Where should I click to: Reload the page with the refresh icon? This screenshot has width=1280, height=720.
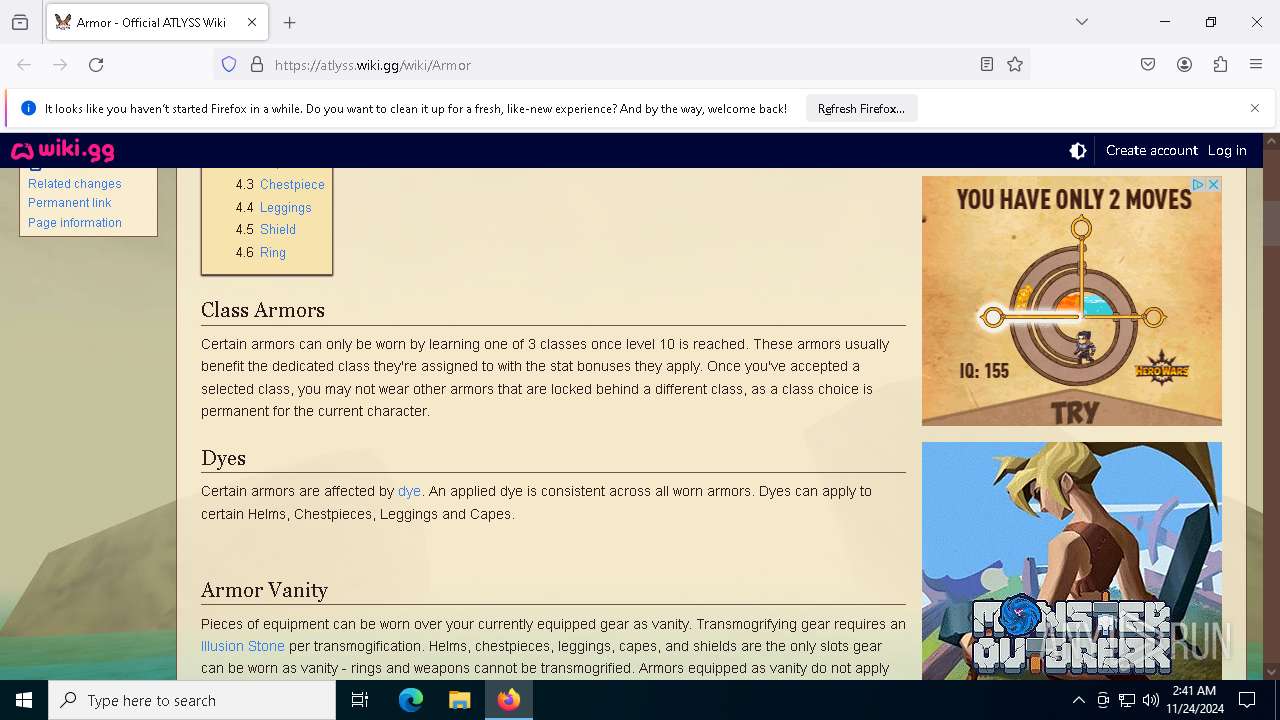tap(96, 65)
